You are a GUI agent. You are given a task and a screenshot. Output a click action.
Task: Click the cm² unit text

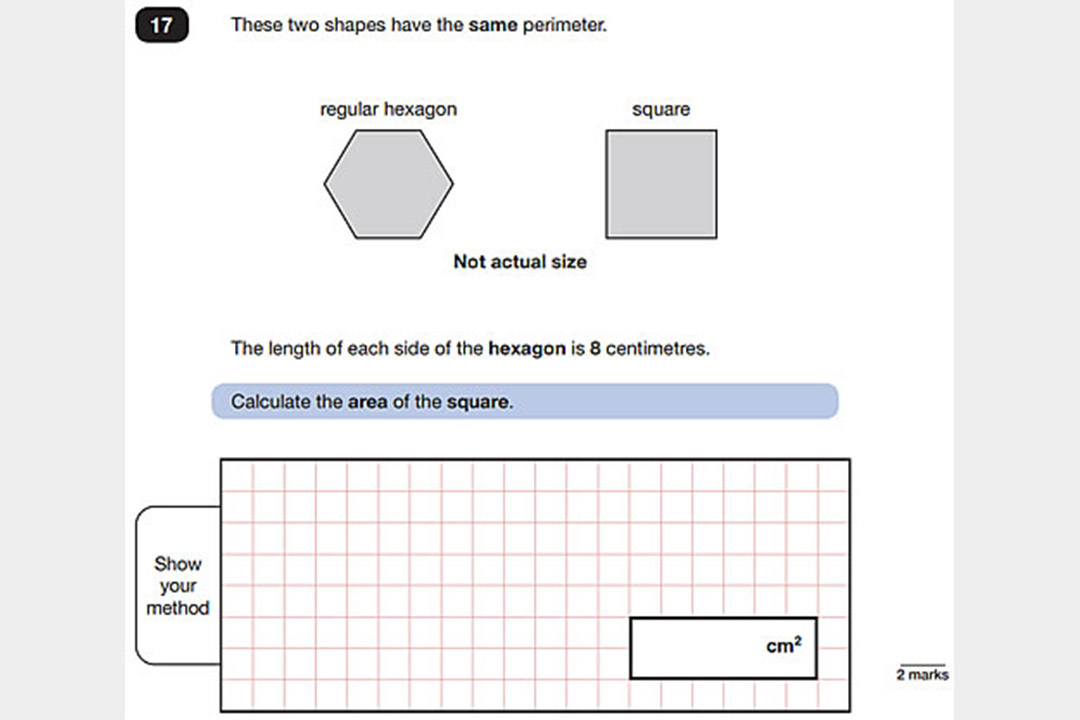coord(783,646)
